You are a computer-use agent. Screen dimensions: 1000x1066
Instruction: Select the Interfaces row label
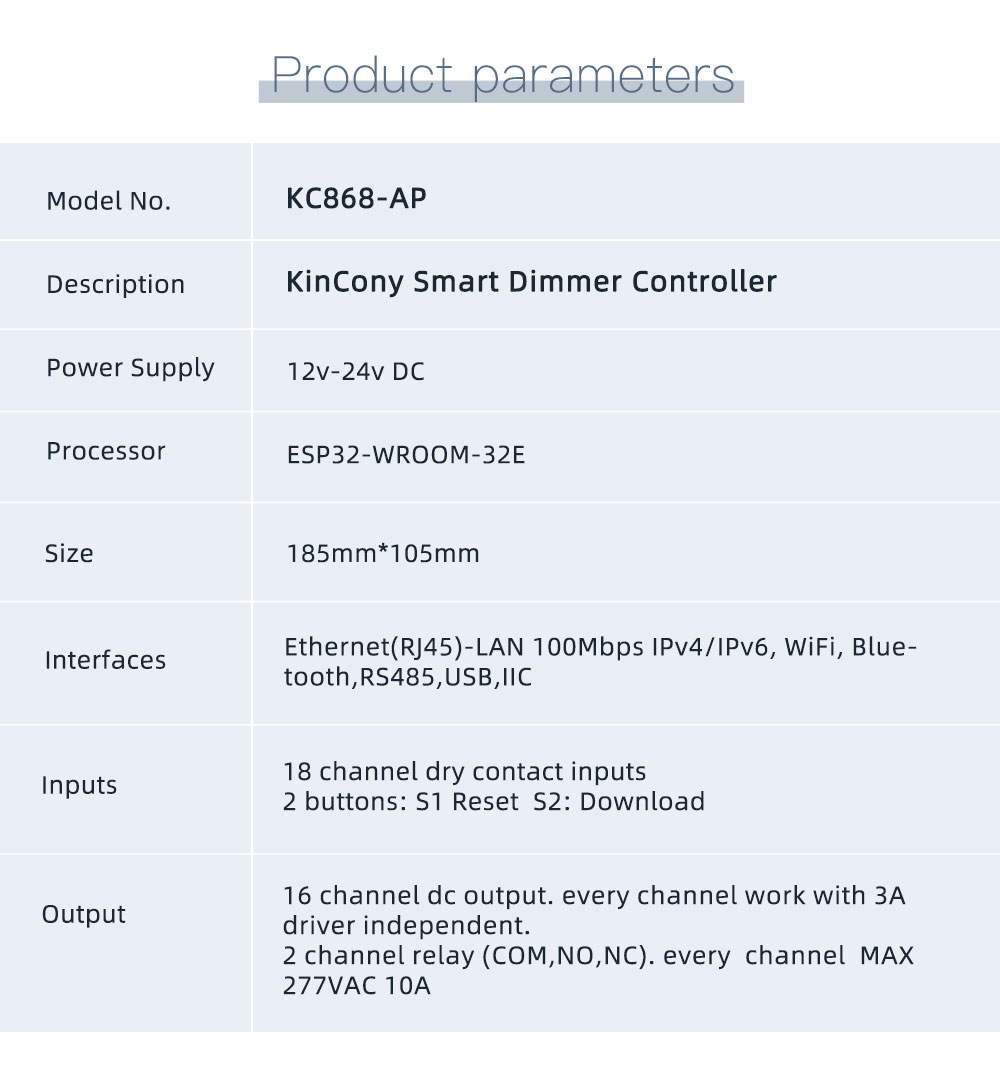point(105,660)
